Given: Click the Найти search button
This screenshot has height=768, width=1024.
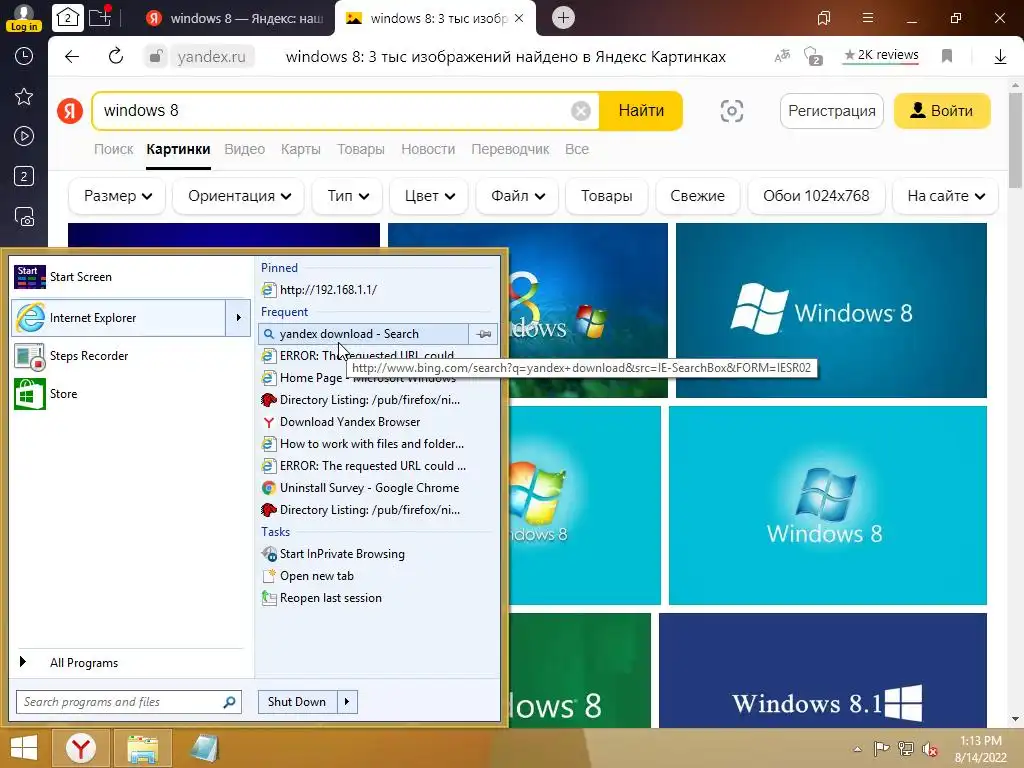Looking at the screenshot, I should coord(641,111).
